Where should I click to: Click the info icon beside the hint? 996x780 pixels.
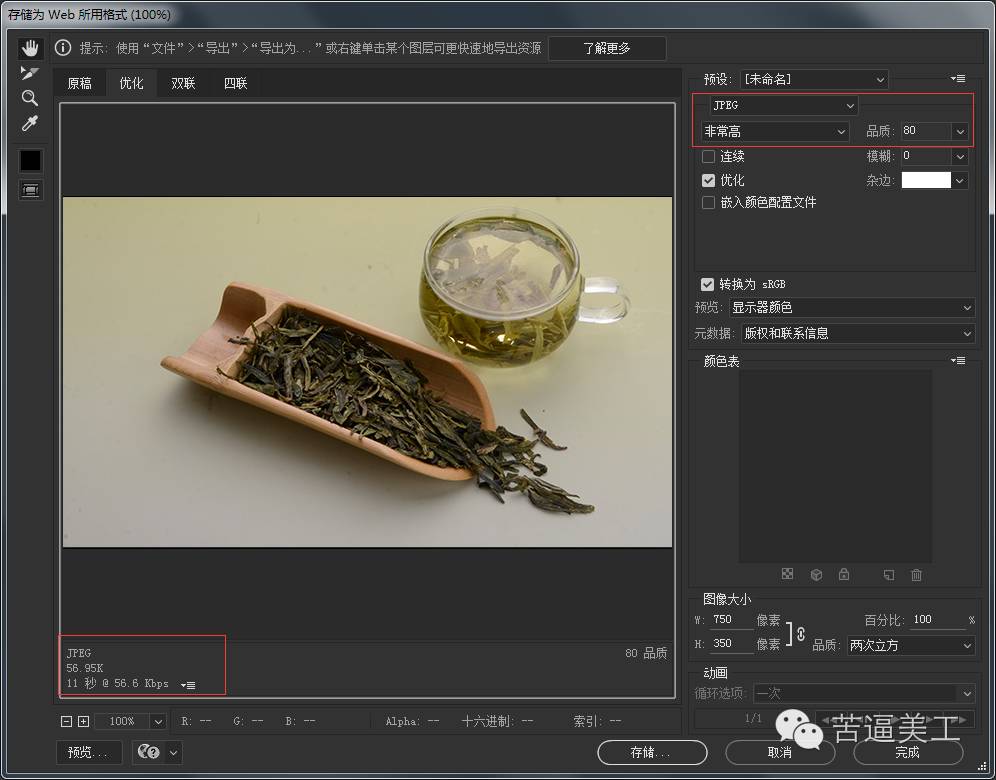tap(62, 48)
